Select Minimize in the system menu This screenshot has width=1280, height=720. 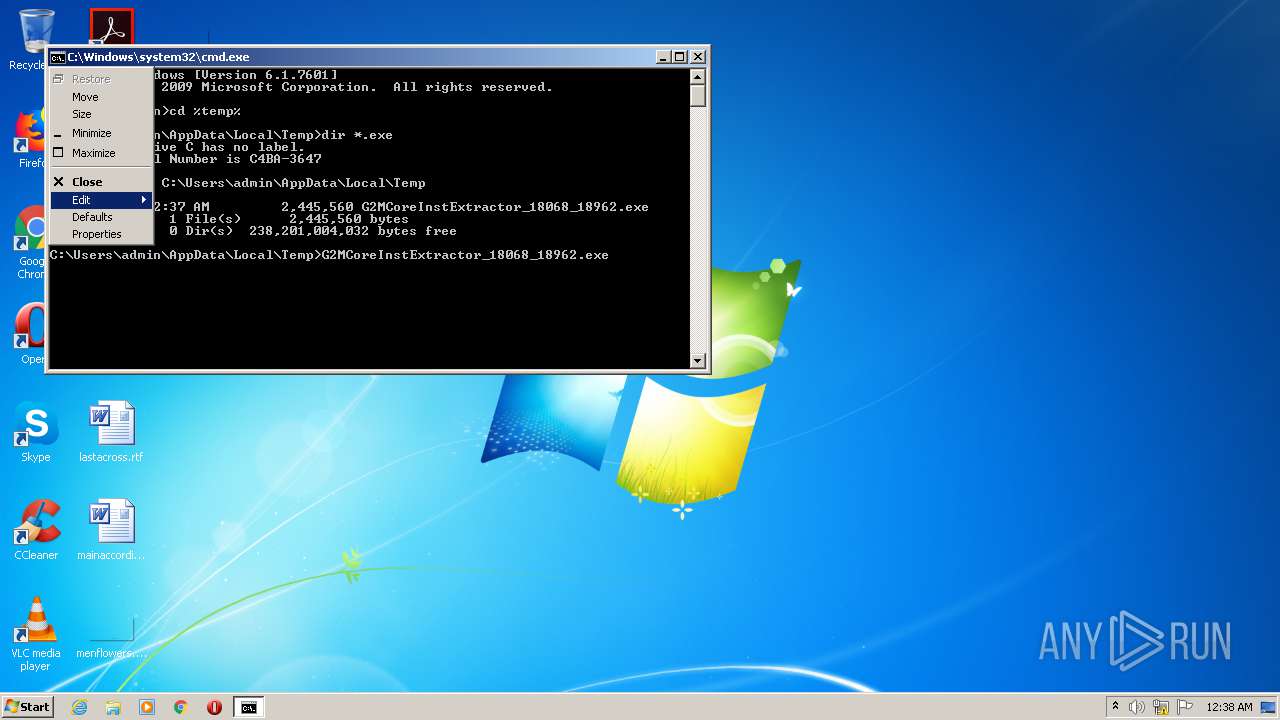(100, 133)
